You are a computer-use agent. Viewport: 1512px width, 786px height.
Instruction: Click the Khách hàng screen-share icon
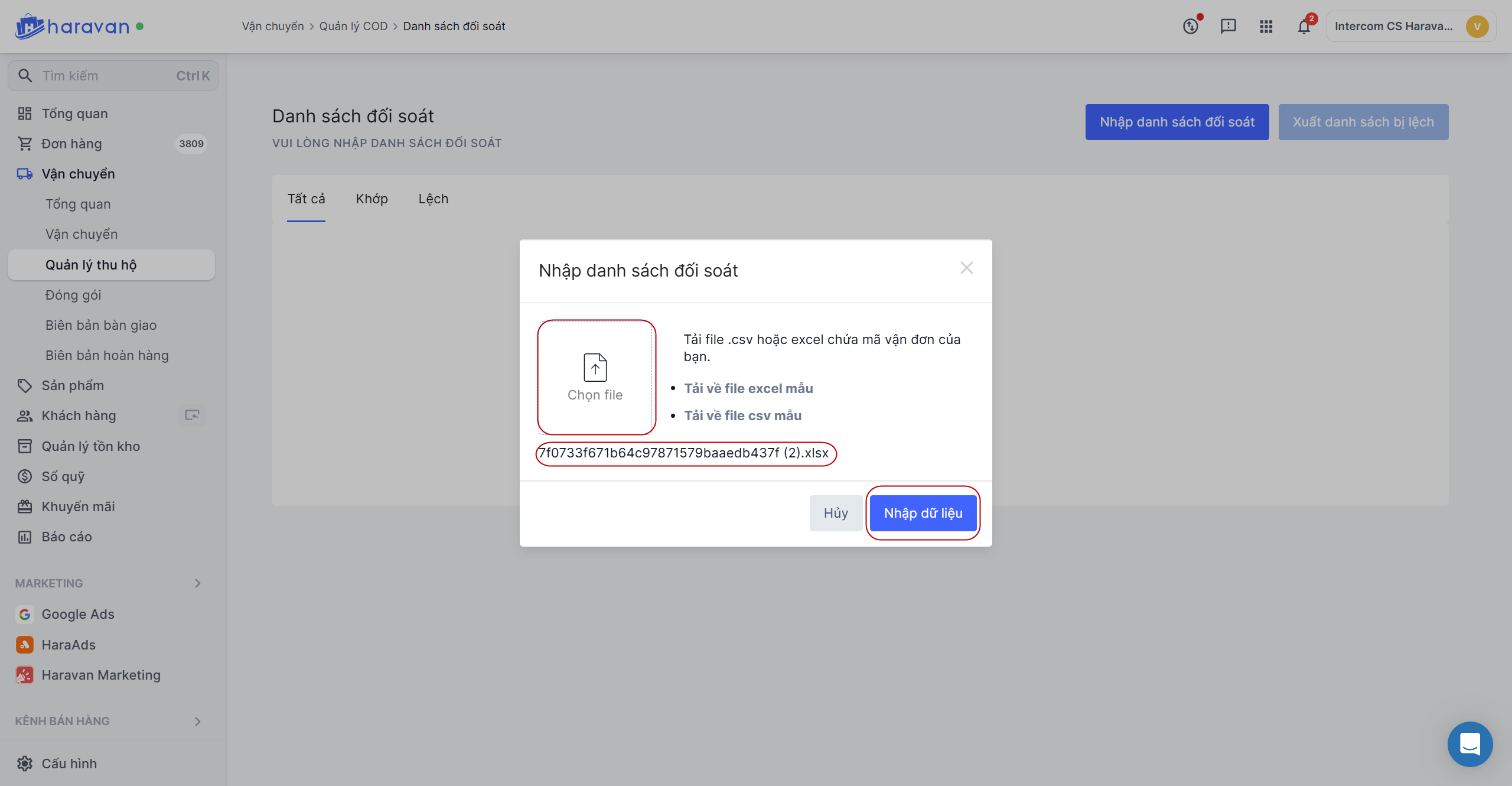192,415
